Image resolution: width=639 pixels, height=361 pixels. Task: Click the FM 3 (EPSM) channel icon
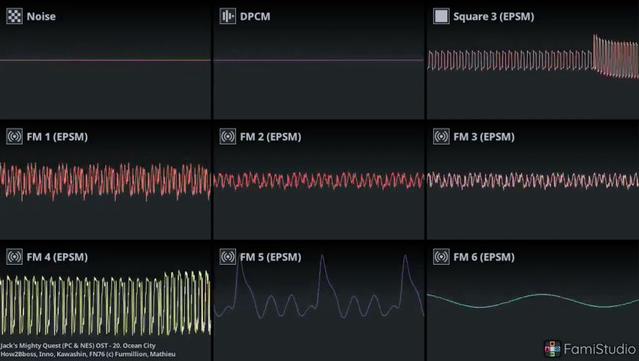coord(441,136)
